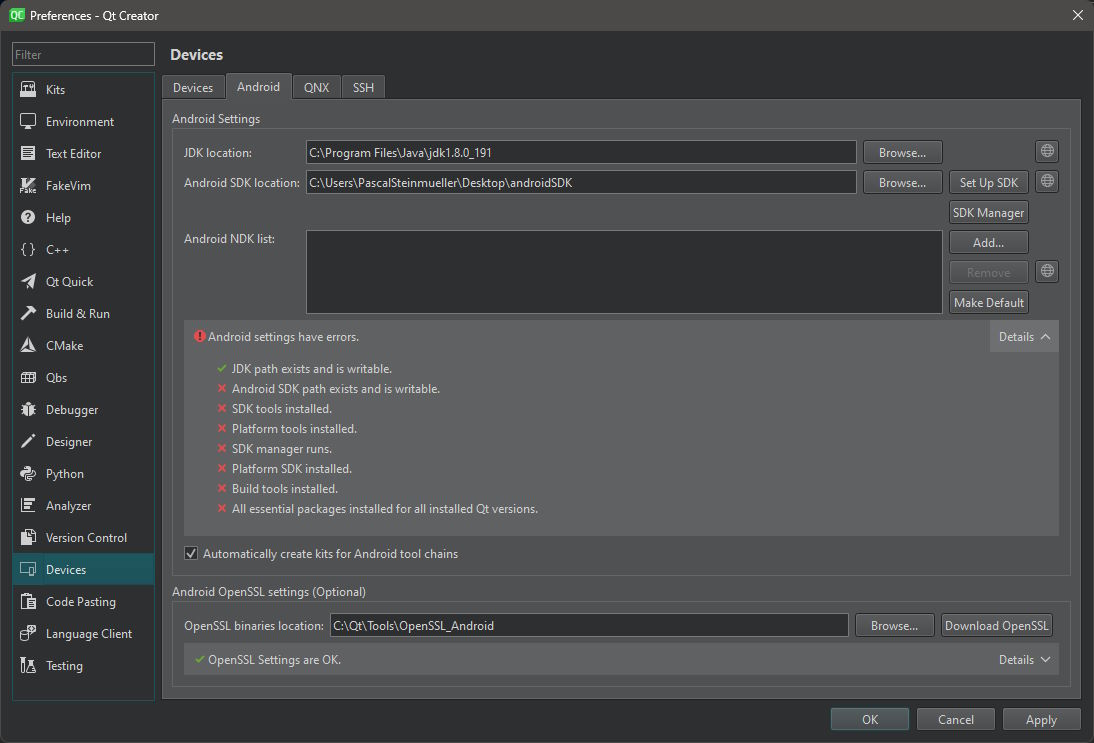
Task: Open the Text Editor category icon
Action: (28, 153)
